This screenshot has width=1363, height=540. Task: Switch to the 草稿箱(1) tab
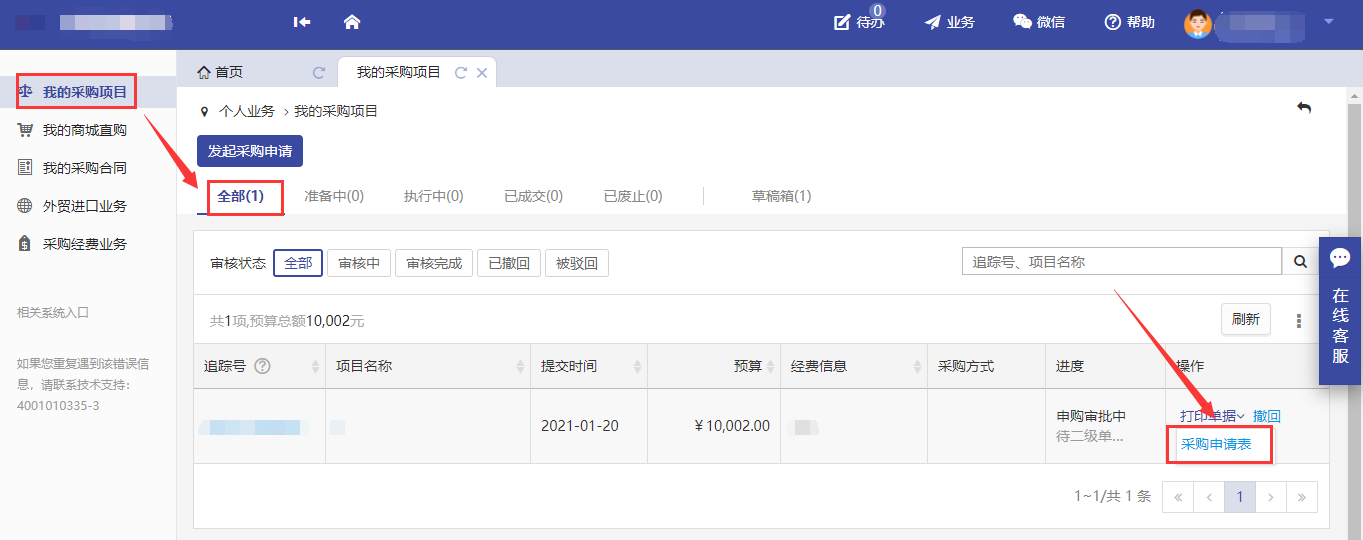(781, 196)
